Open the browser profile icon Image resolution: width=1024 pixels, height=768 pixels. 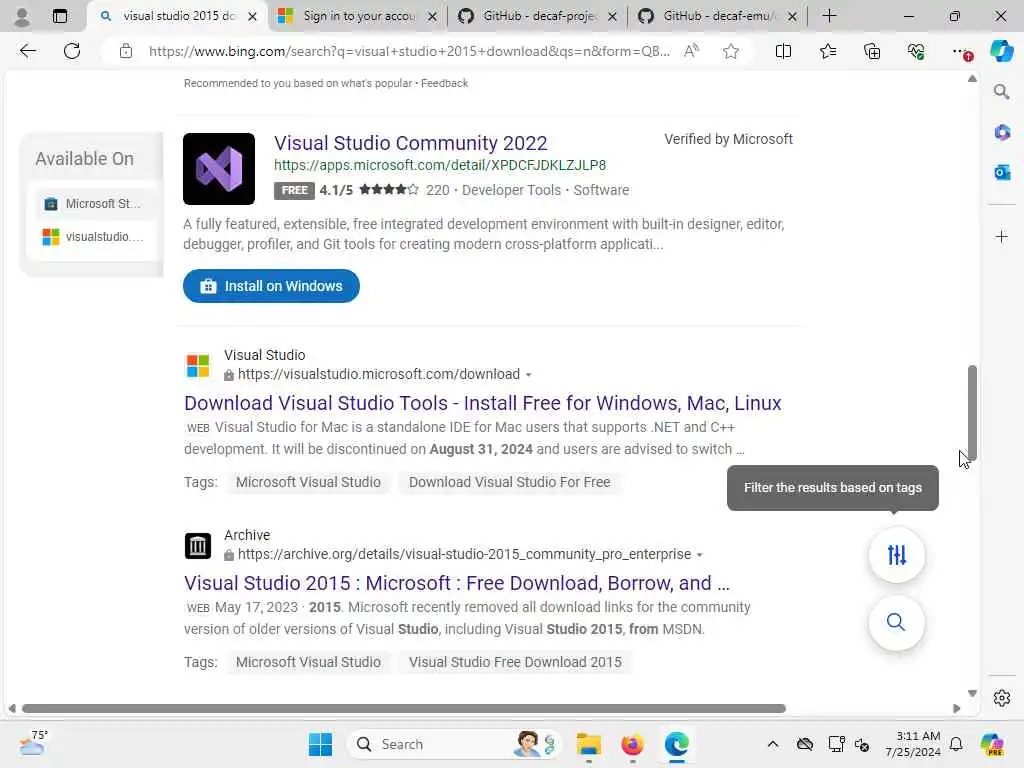tap(22, 16)
